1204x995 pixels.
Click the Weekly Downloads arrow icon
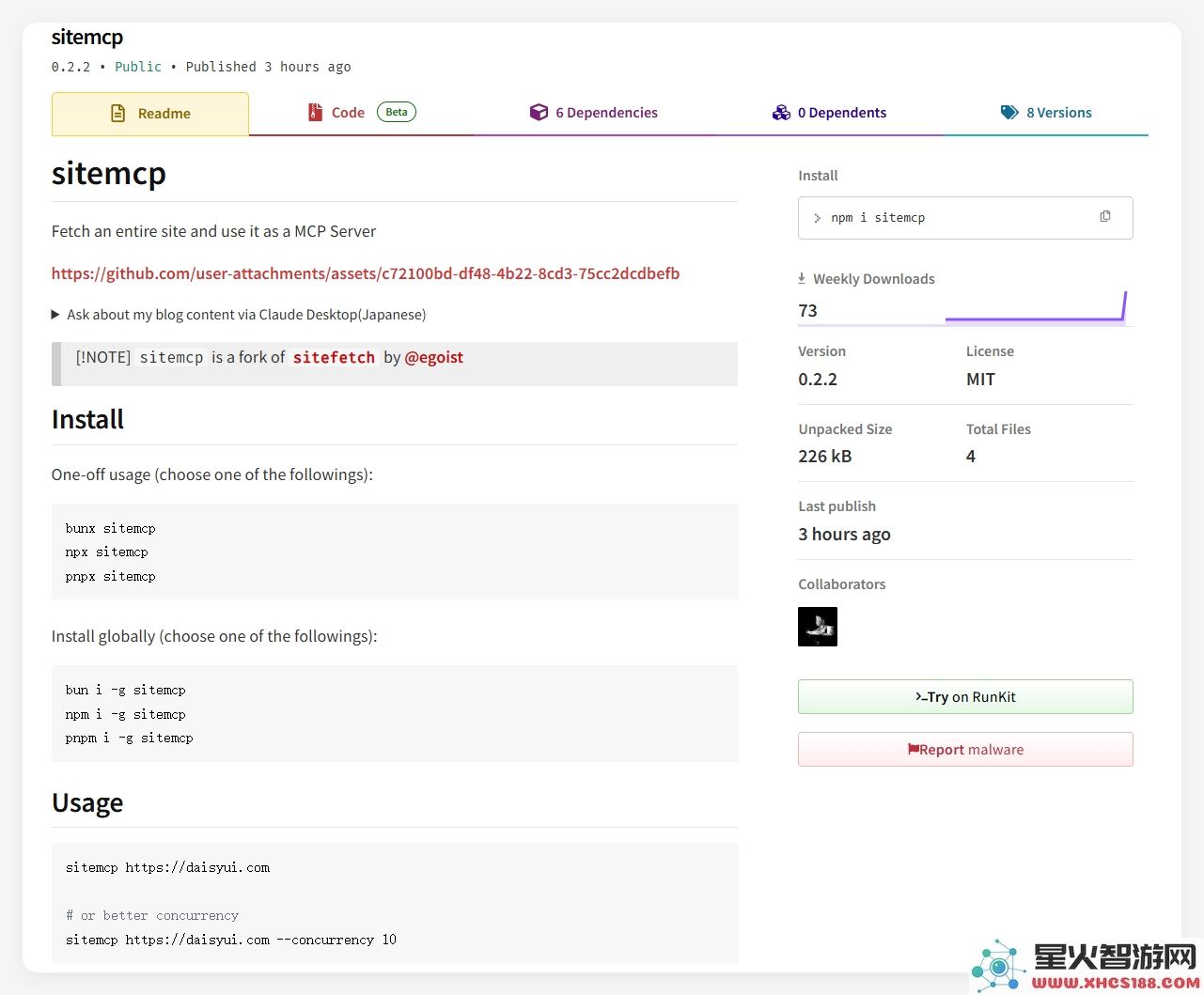click(802, 278)
